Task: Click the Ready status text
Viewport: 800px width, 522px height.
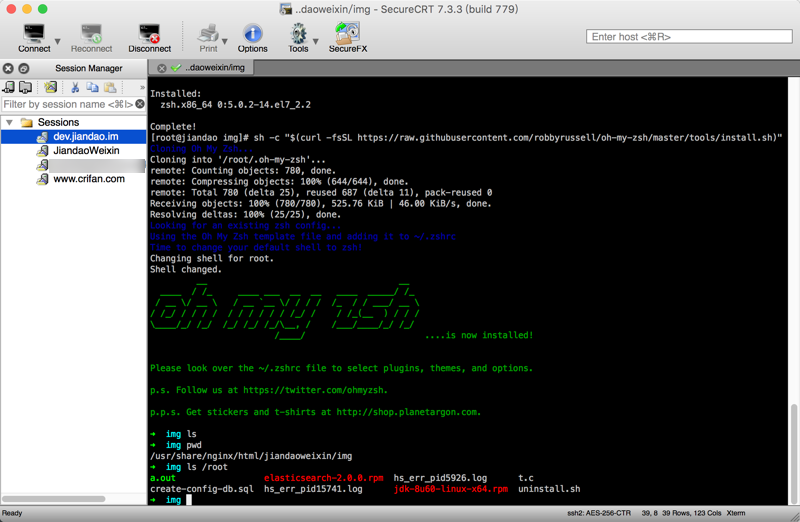Action: (12, 513)
